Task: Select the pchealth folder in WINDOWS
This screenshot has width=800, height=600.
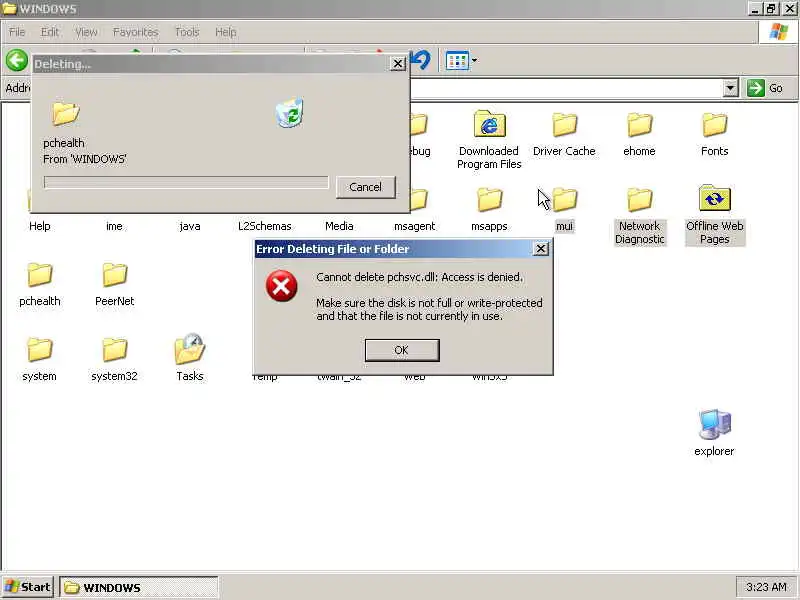Action: tap(40, 284)
